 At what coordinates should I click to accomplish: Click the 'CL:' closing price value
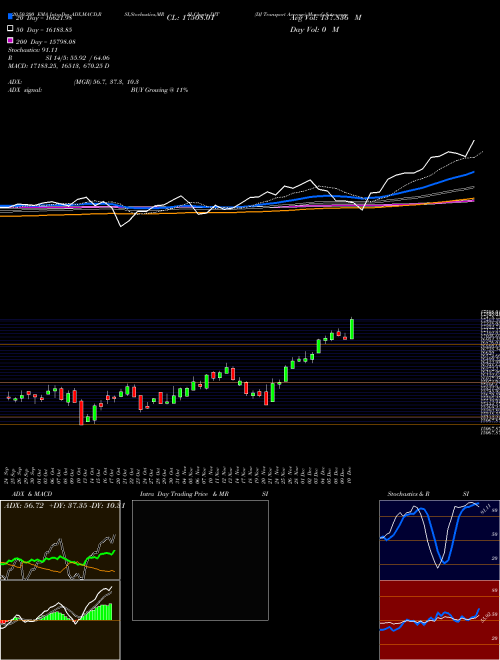(x=191, y=18)
